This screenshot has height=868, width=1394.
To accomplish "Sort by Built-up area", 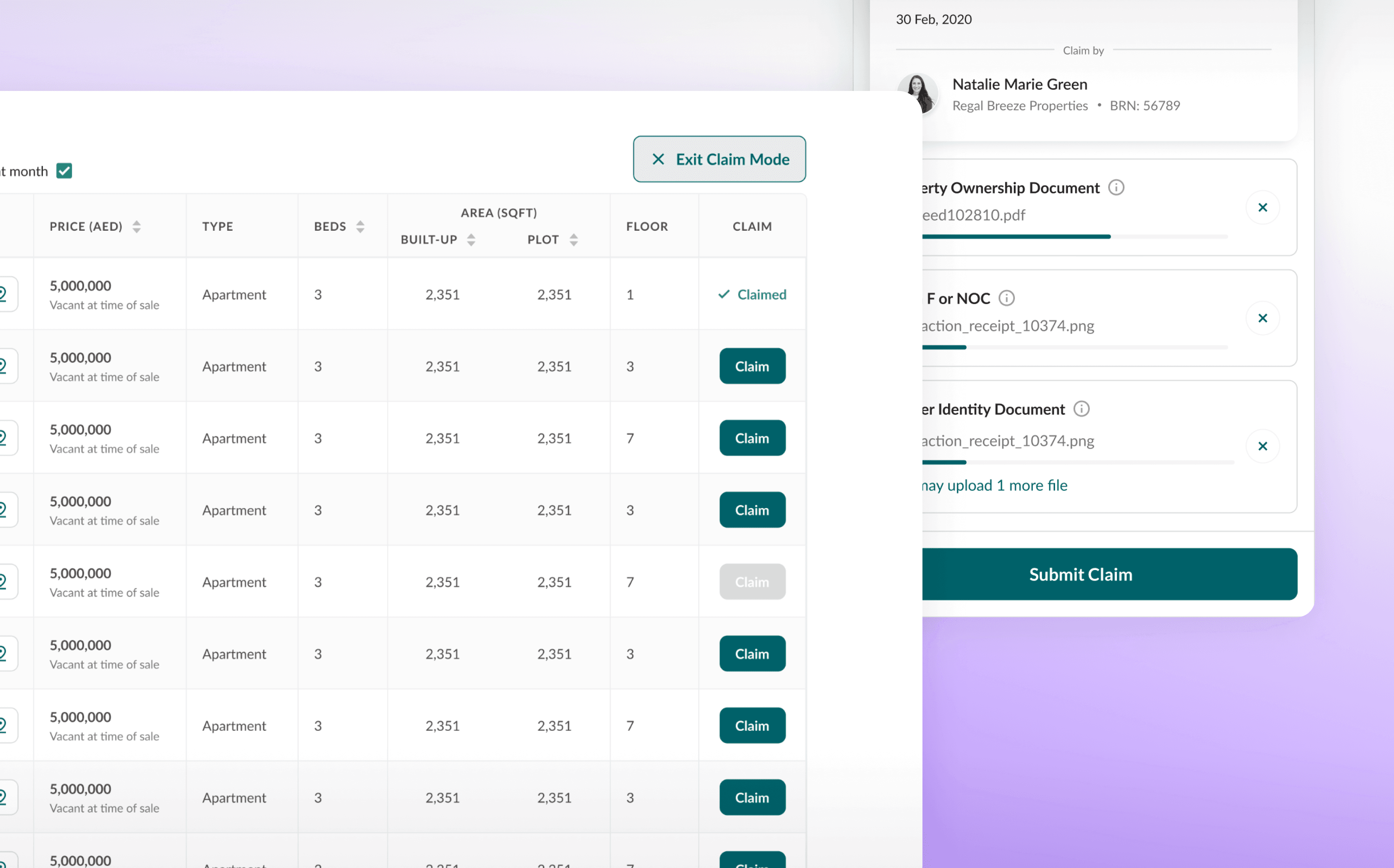I will click(x=471, y=240).
